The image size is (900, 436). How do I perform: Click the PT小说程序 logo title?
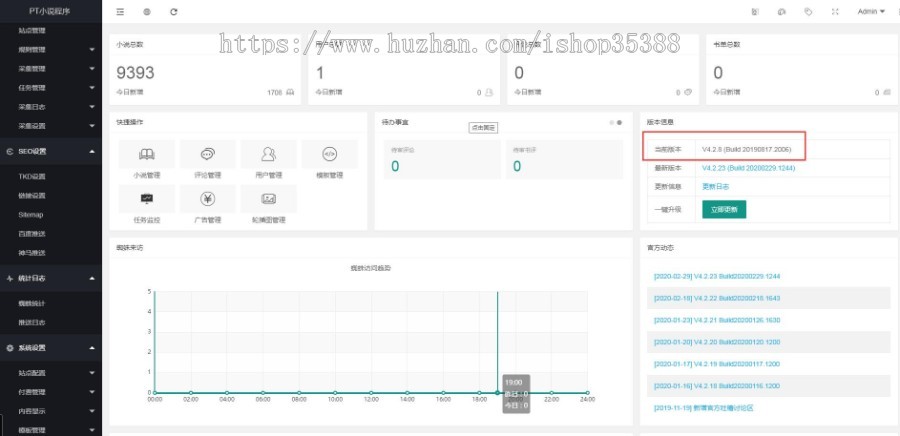click(50, 11)
